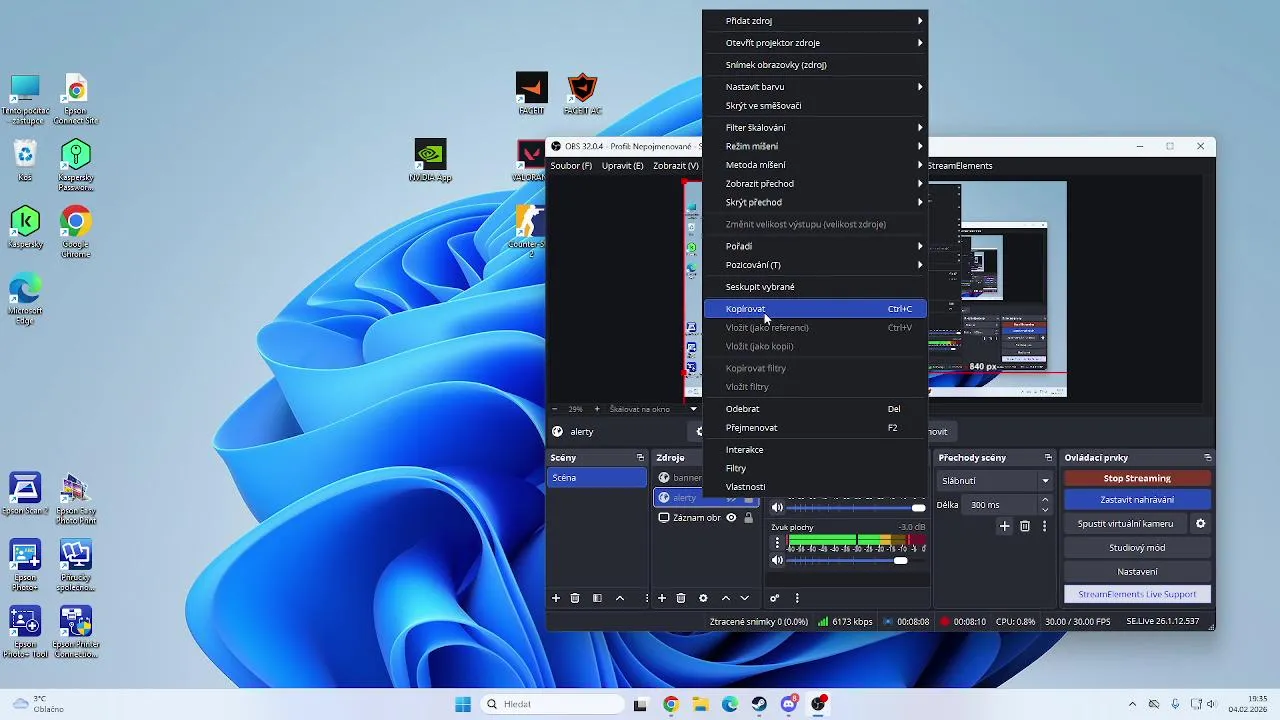
Task: Click the taskbar Hledat search box
Action: click(554, 704)
